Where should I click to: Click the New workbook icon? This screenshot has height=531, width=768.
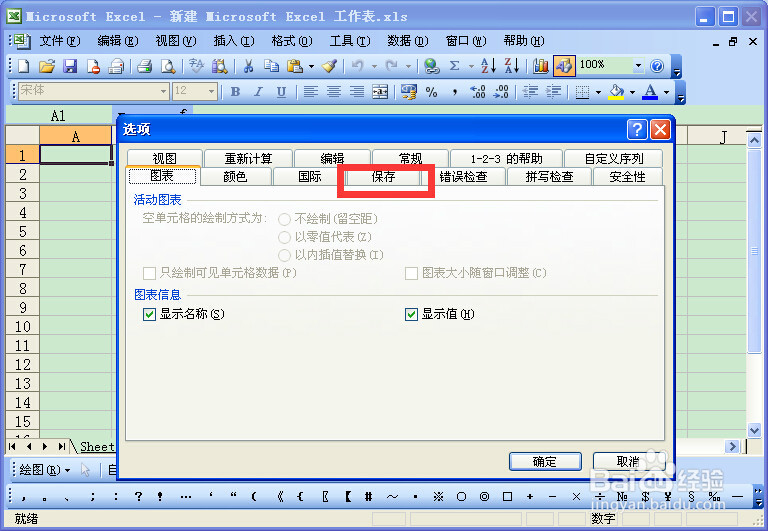[x=24, y=66]
